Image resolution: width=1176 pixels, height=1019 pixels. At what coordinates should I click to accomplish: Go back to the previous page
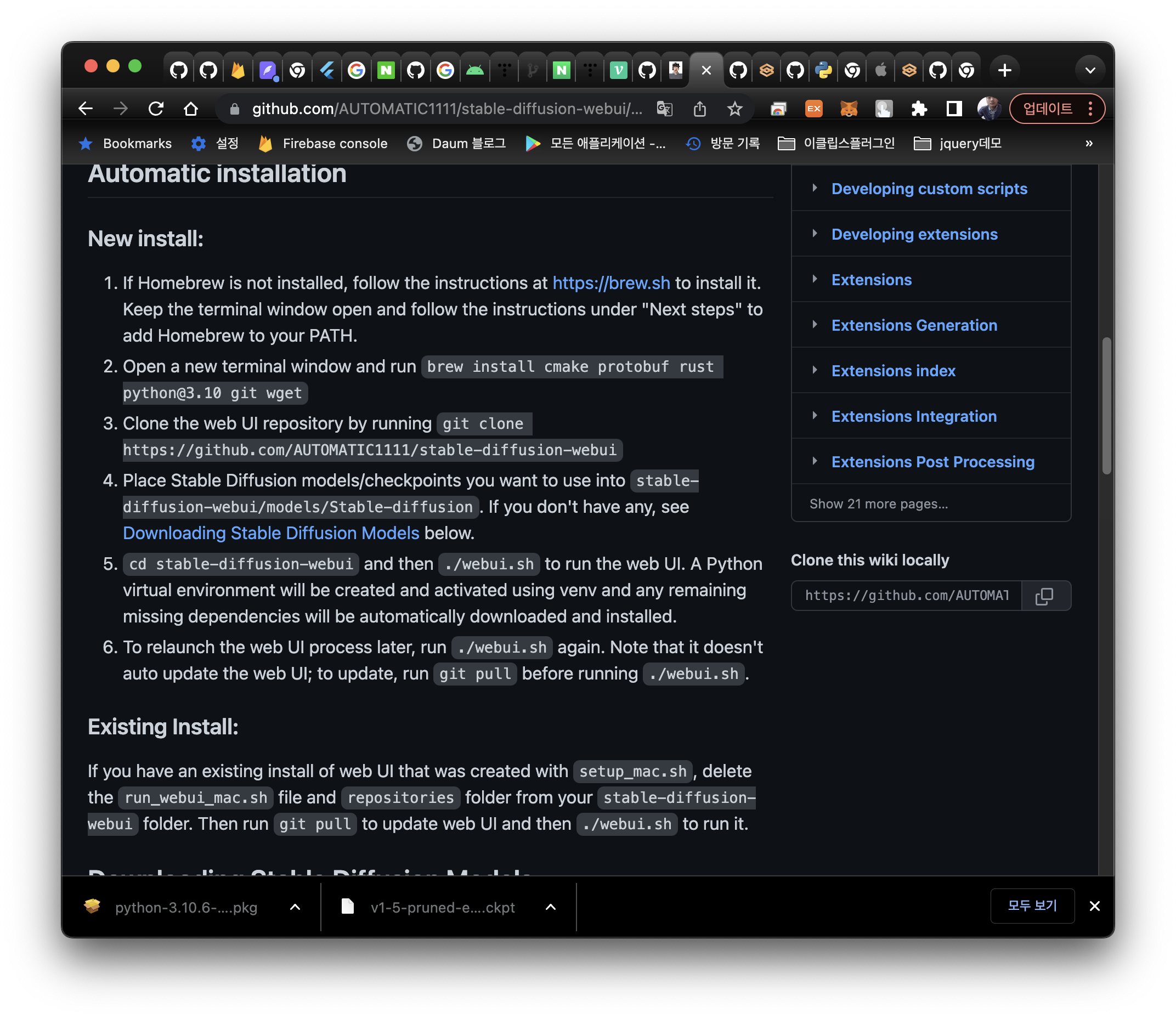click(86, 108)
